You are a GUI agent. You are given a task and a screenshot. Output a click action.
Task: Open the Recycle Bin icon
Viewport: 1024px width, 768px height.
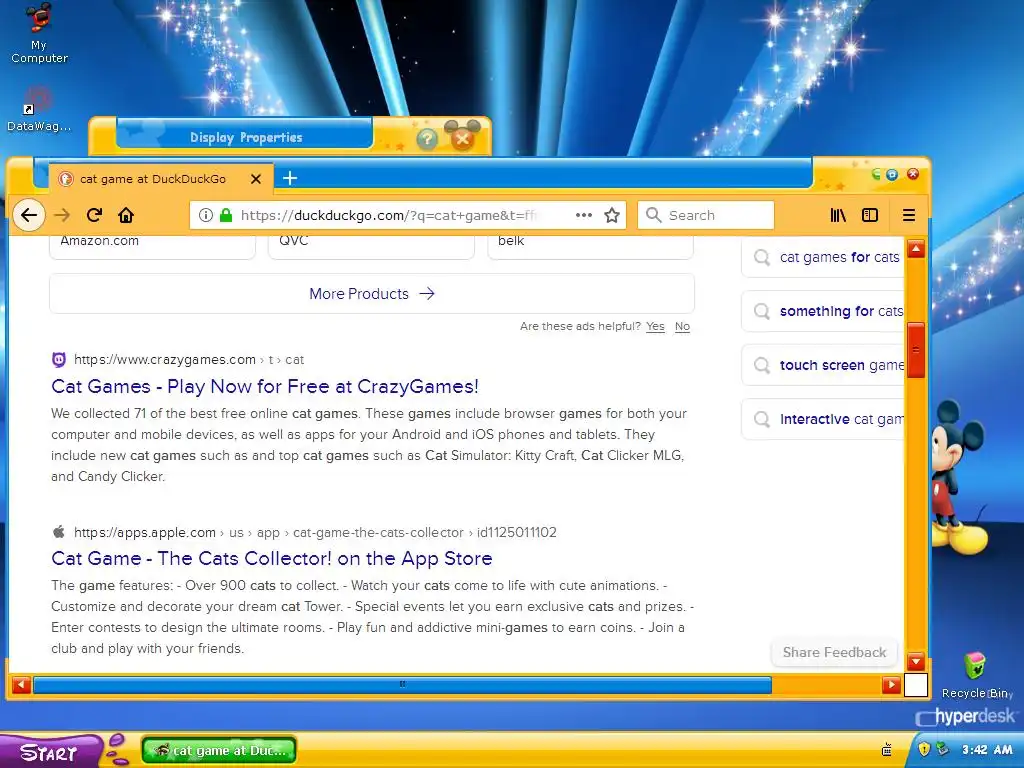[x=976, y=675]
